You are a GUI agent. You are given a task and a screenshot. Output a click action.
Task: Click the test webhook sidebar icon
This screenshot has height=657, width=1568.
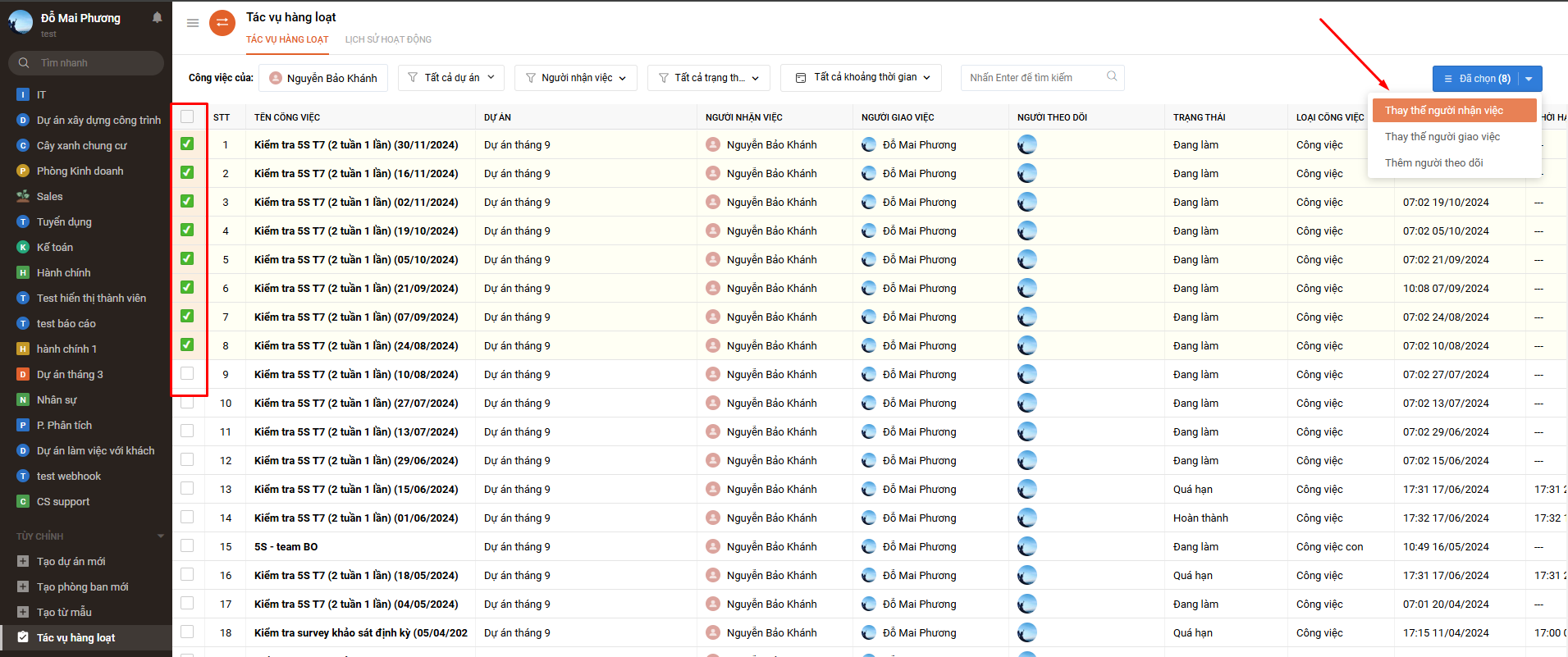click(x=23, y=476)
